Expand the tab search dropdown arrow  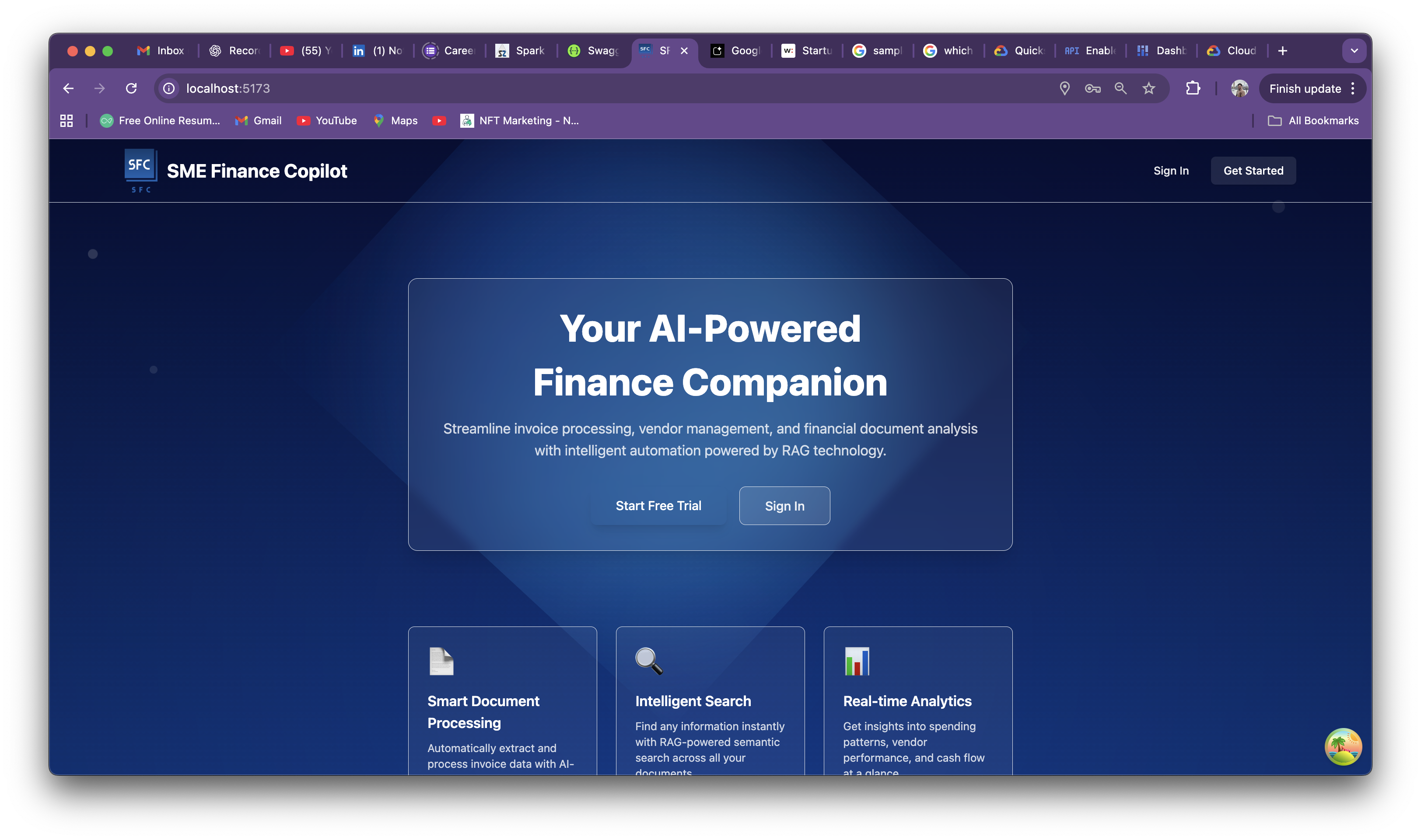tap(1354, 51)
